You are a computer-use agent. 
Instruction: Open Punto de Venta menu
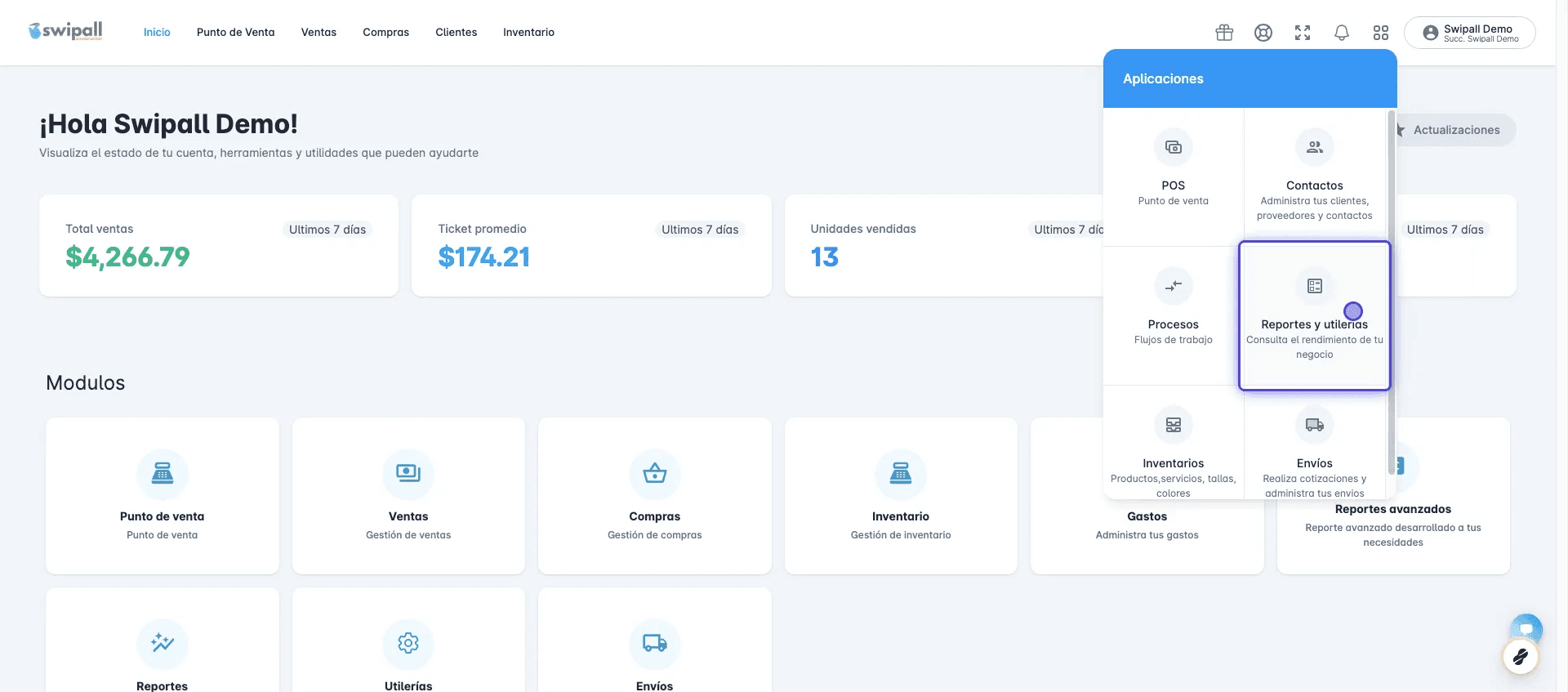click(x=236, y=33)
